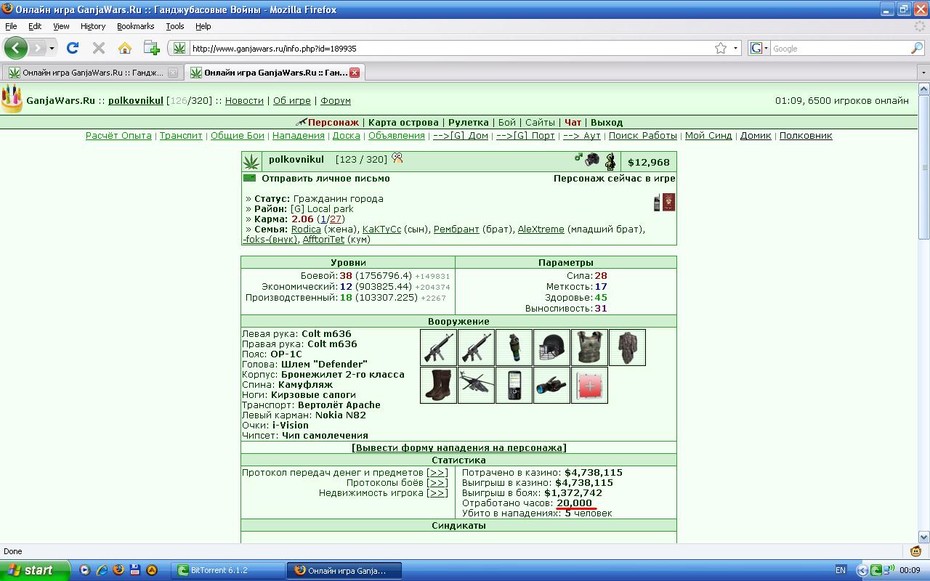The height and width of the screenshot is (581, 930).
Task: Click the birthday cake site logo
Action: [x=11, y=98]
